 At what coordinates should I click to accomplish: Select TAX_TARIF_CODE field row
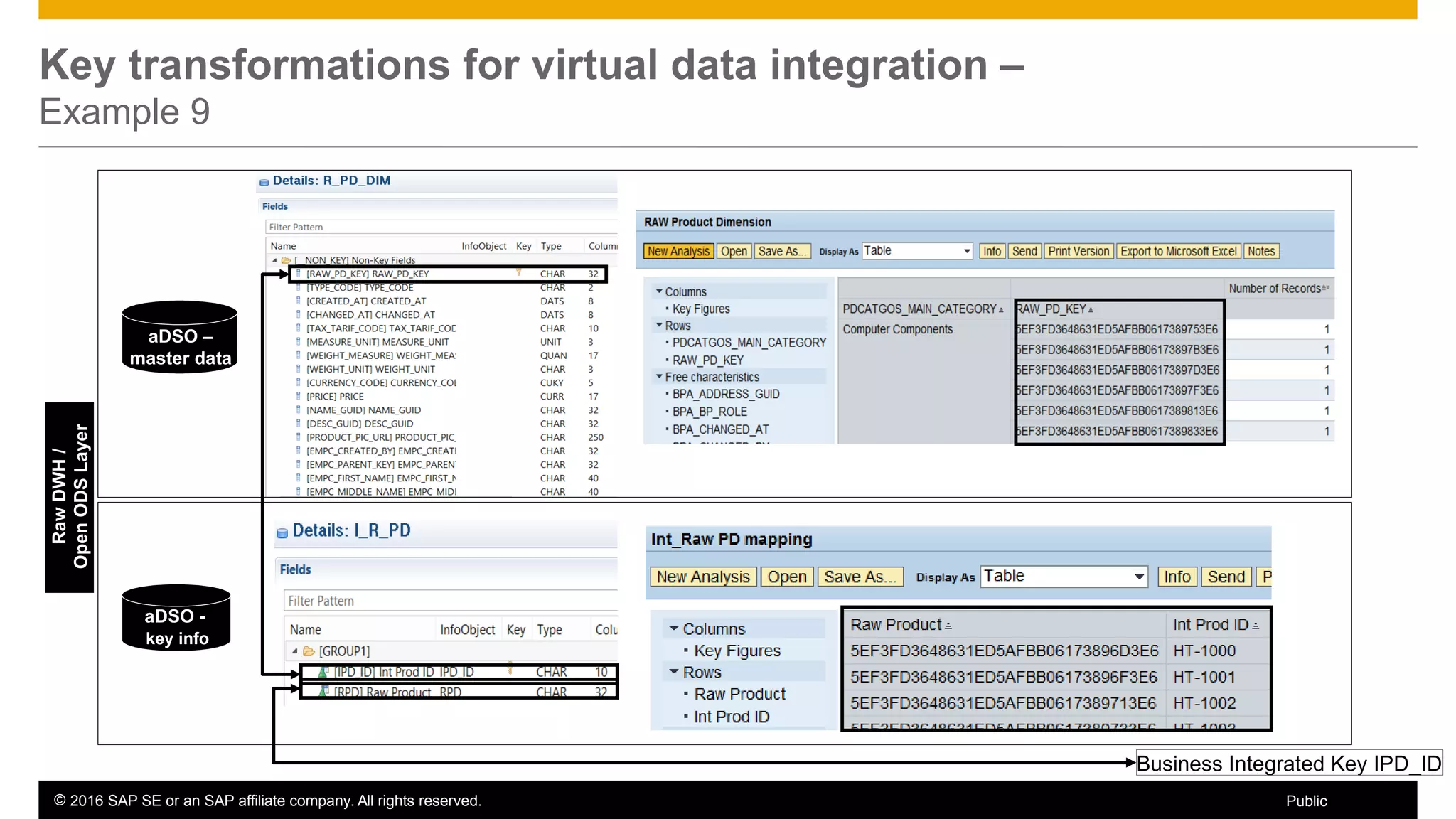click(x=447, y=328)
